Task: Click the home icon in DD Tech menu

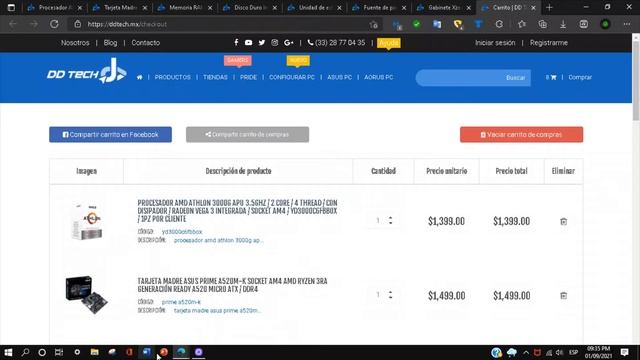Action: click(140, 77)
